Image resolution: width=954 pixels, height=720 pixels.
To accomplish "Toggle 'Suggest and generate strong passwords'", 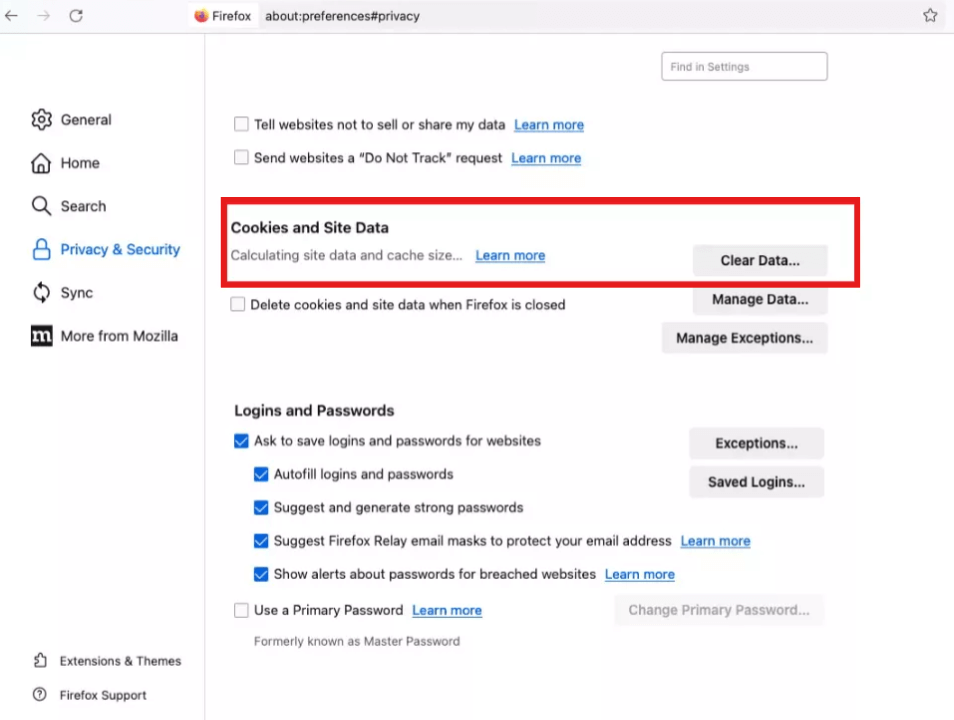I will point(261,508).
